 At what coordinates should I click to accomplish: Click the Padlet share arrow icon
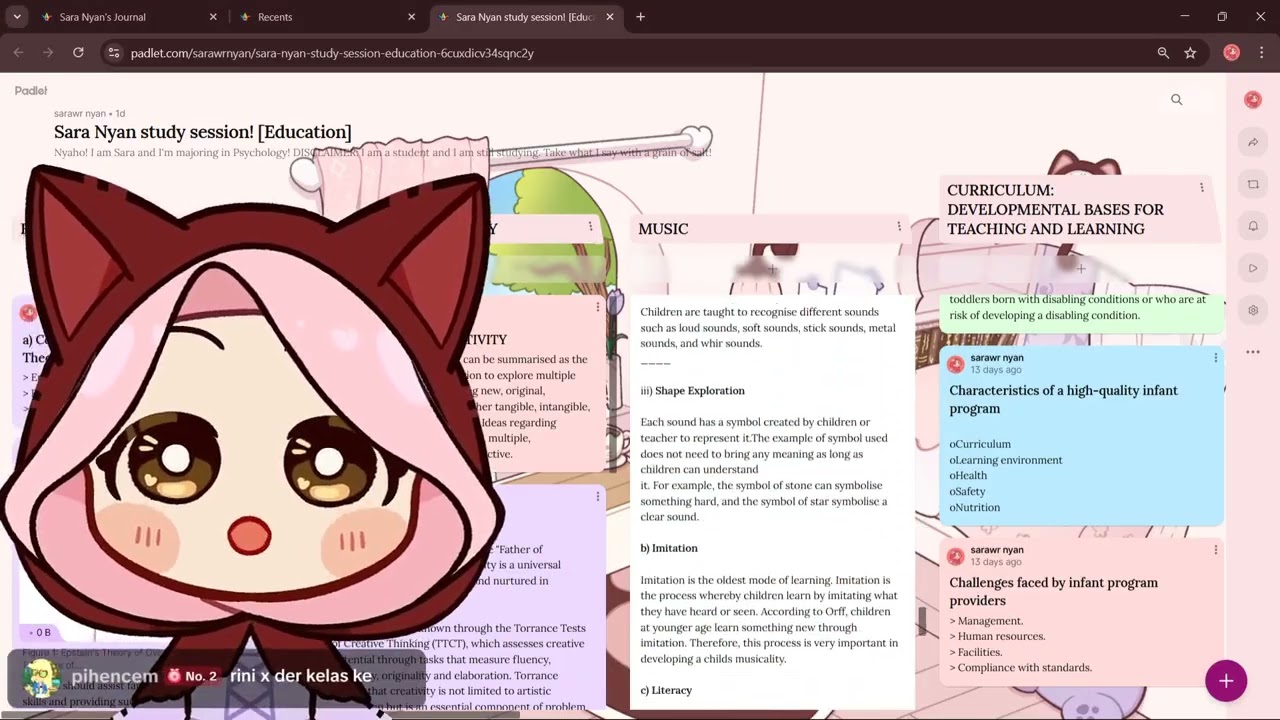[1253, 142]
